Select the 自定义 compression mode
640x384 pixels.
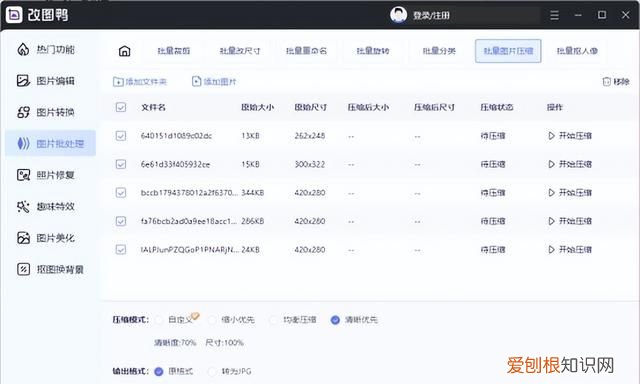(159, 320)
